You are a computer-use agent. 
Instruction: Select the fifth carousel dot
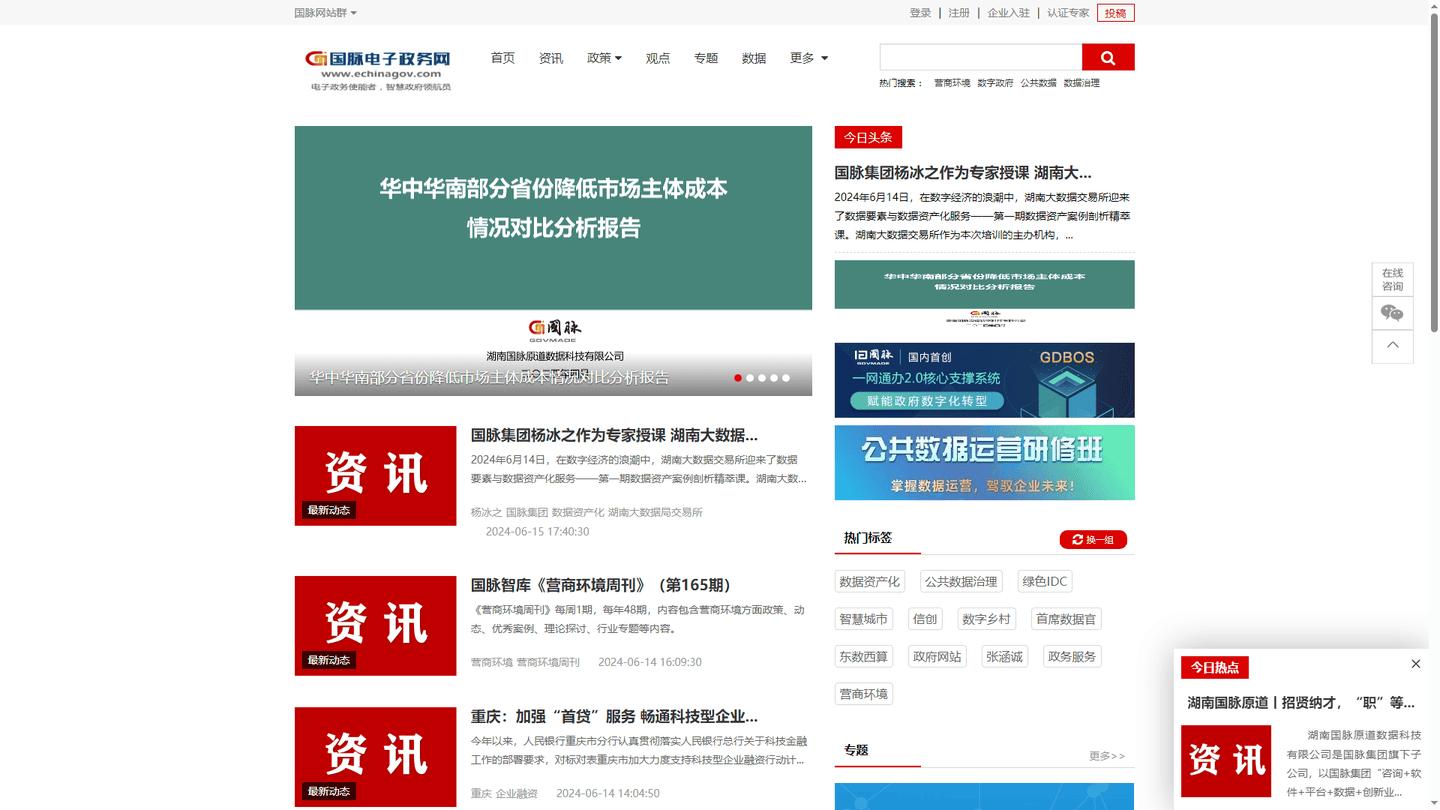786,378
